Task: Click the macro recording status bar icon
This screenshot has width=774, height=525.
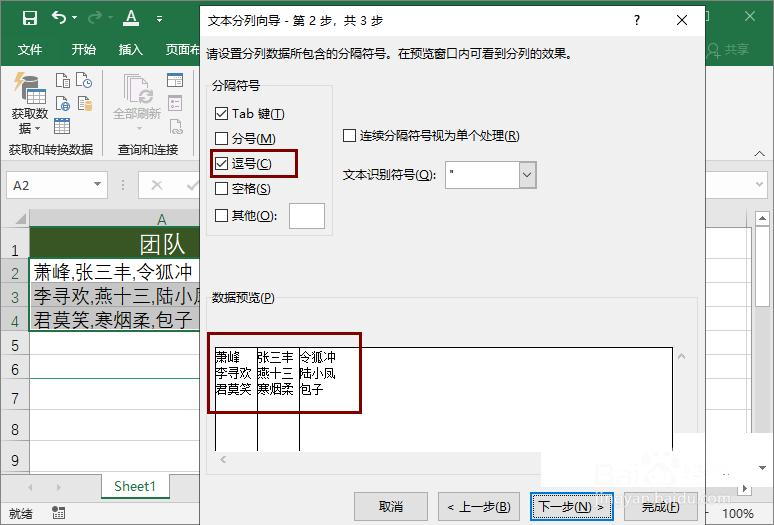Action: pyautogui.click(x=59, y=513)
